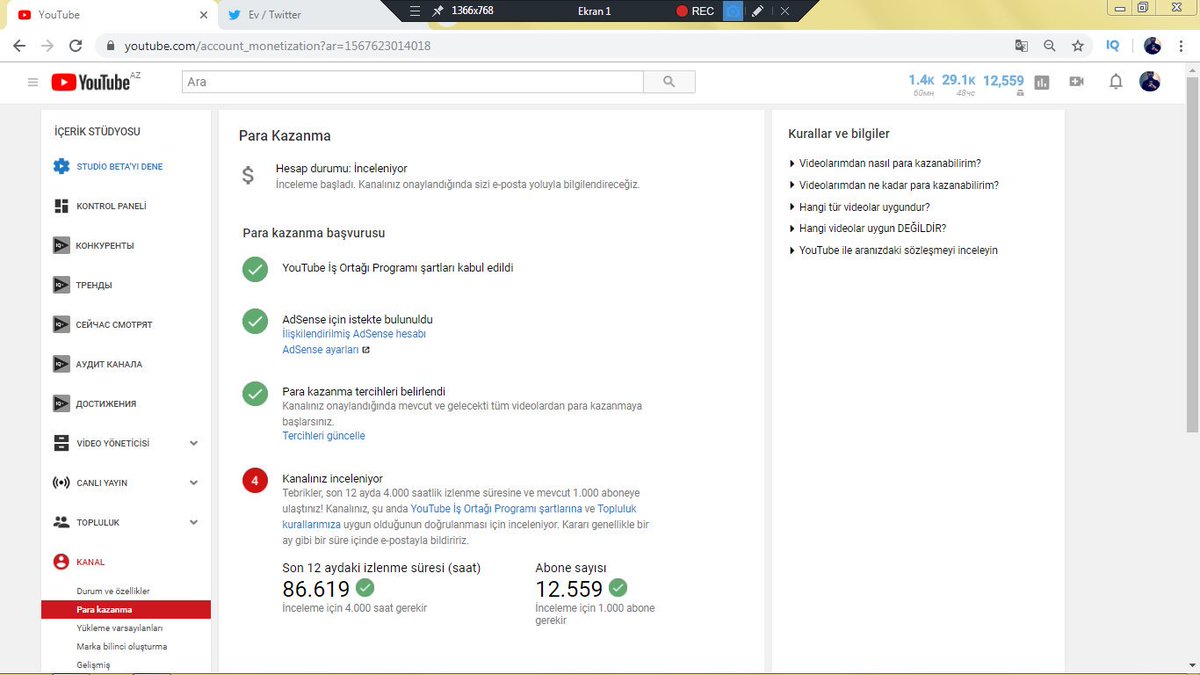This screenshot has height=675, width=1200.
Task: Click the vidIQ icon beside КОНКУРЕНТЫ
Action: (60, 245)
